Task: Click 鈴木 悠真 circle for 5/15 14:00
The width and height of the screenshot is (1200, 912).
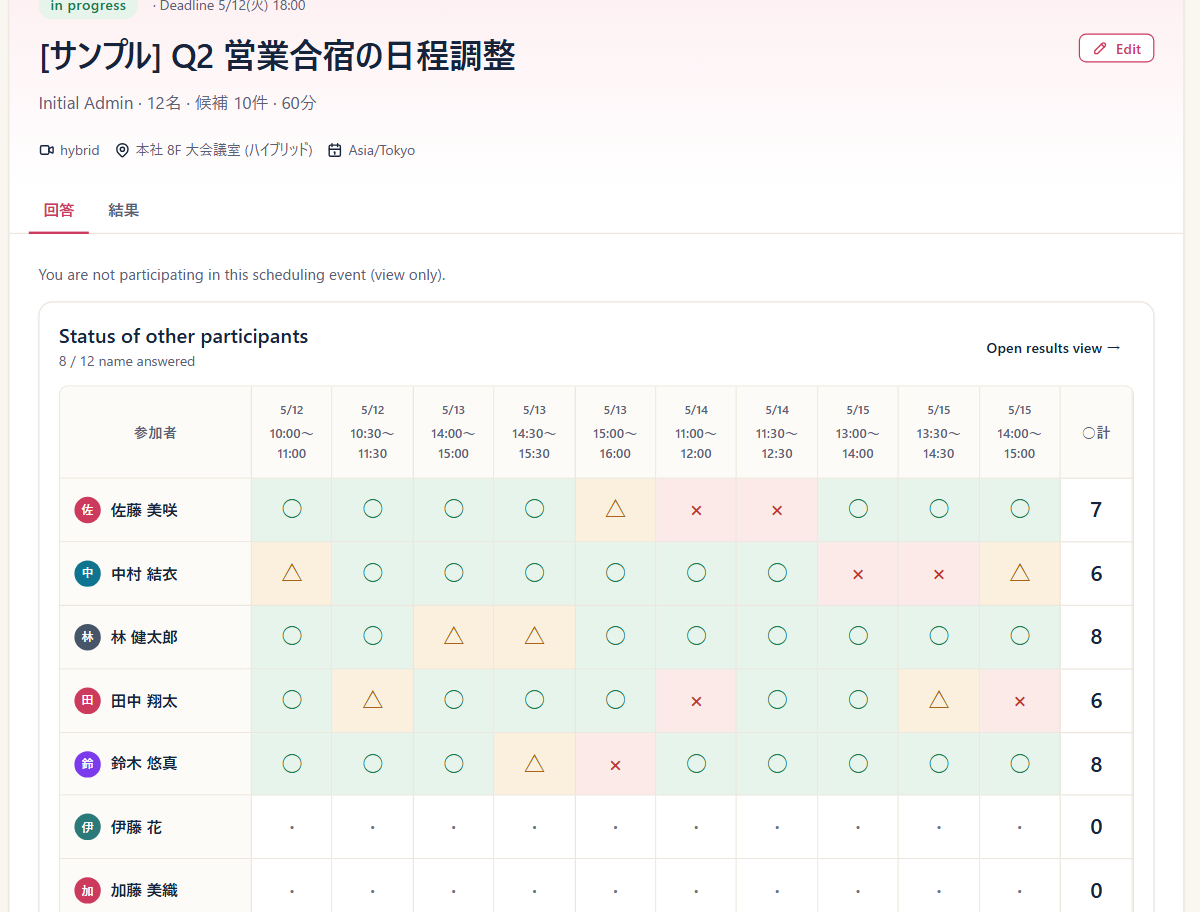Action: tap(1020, 763)
